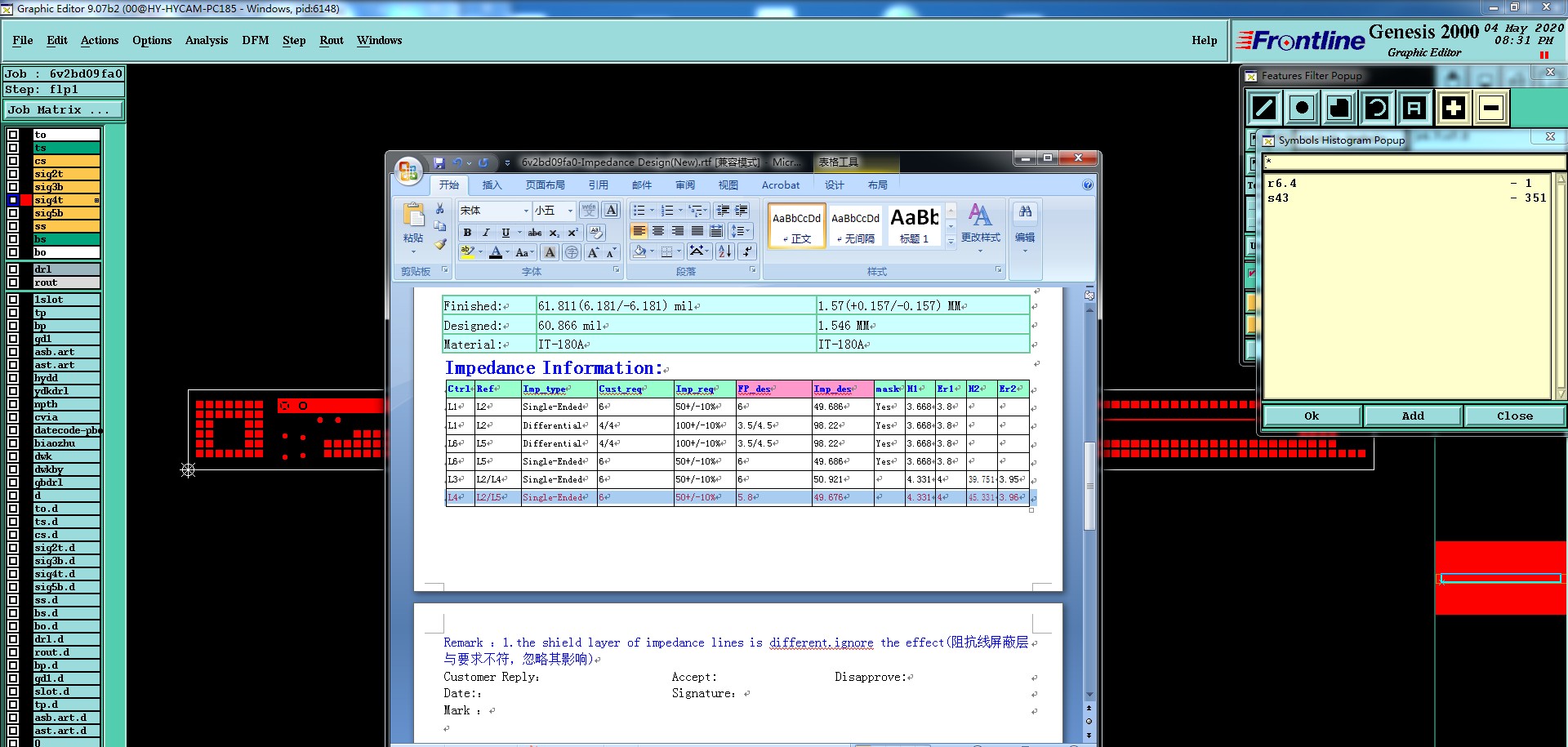Toggle the line feature filter icon
1568x747 pixels.
1264,108
